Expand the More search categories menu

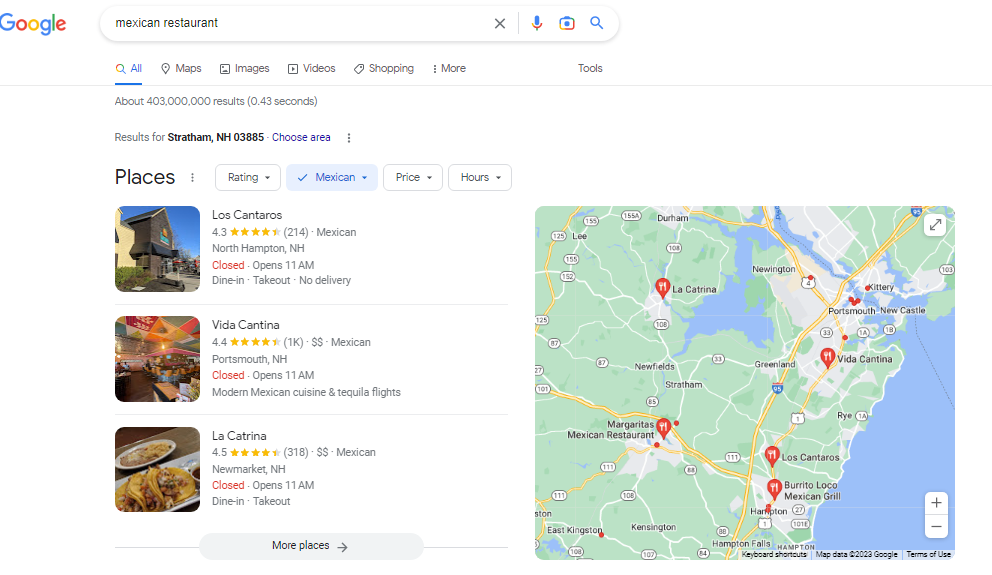tap(449, 68)
